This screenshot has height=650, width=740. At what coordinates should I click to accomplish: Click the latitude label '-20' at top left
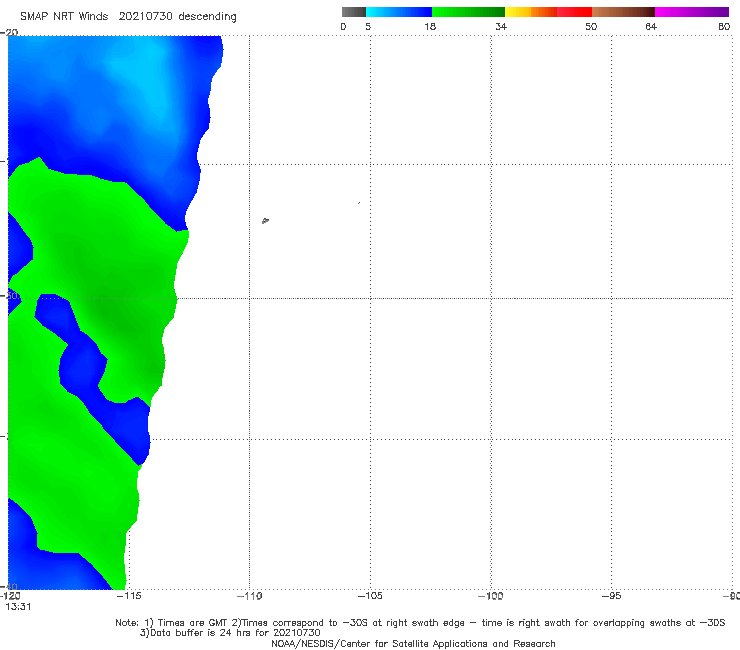click(x=9, y=32)
